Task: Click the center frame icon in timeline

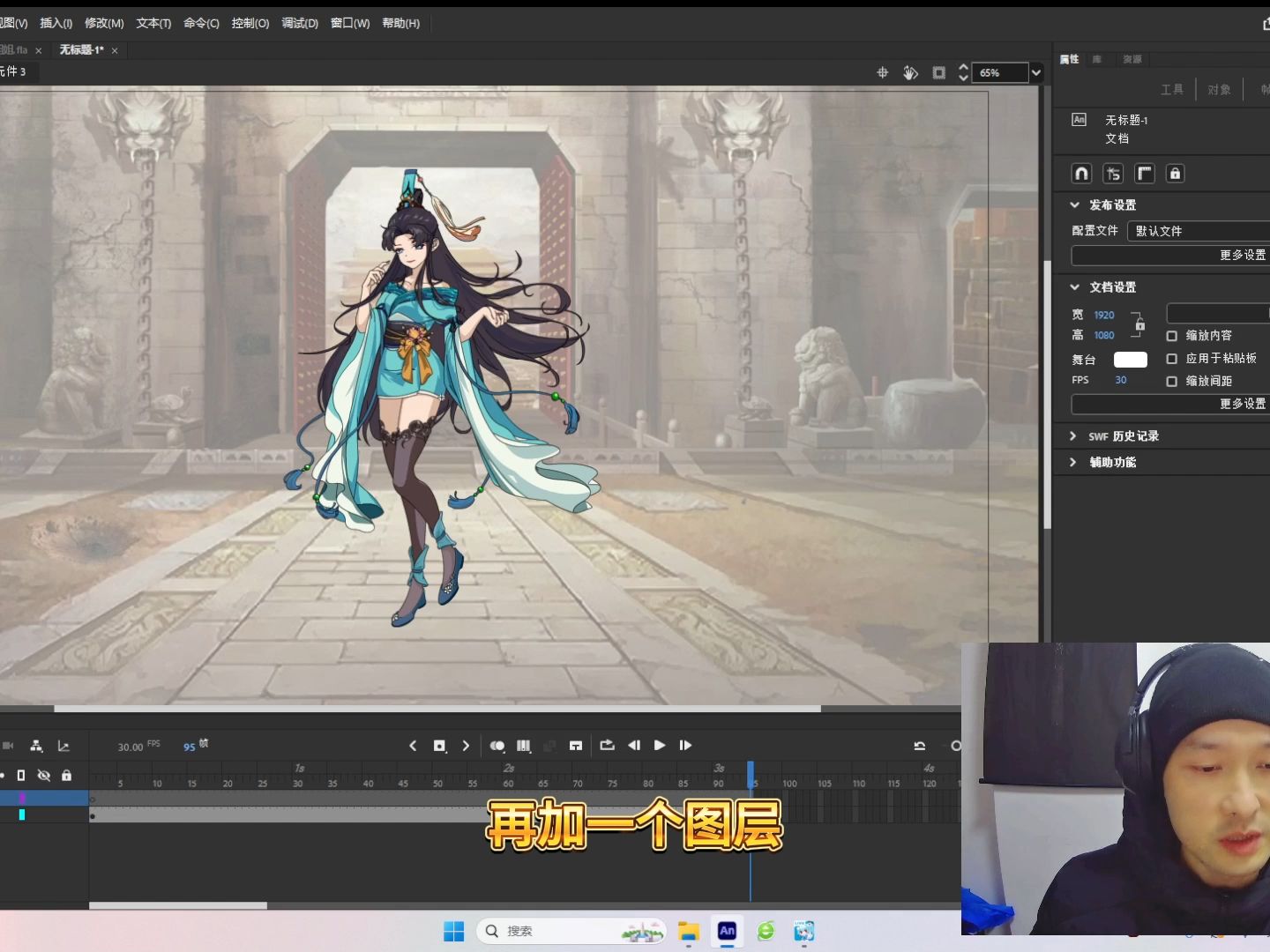Action: (576, 746)
